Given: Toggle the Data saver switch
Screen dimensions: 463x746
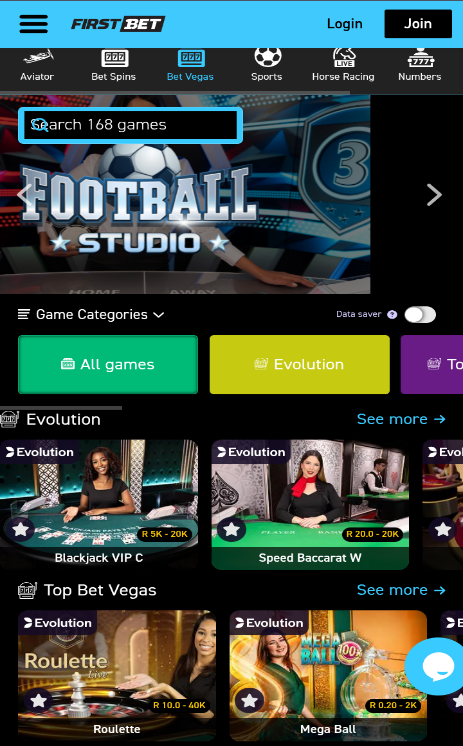Looking at the screenshot, I should tap(420, 314).
